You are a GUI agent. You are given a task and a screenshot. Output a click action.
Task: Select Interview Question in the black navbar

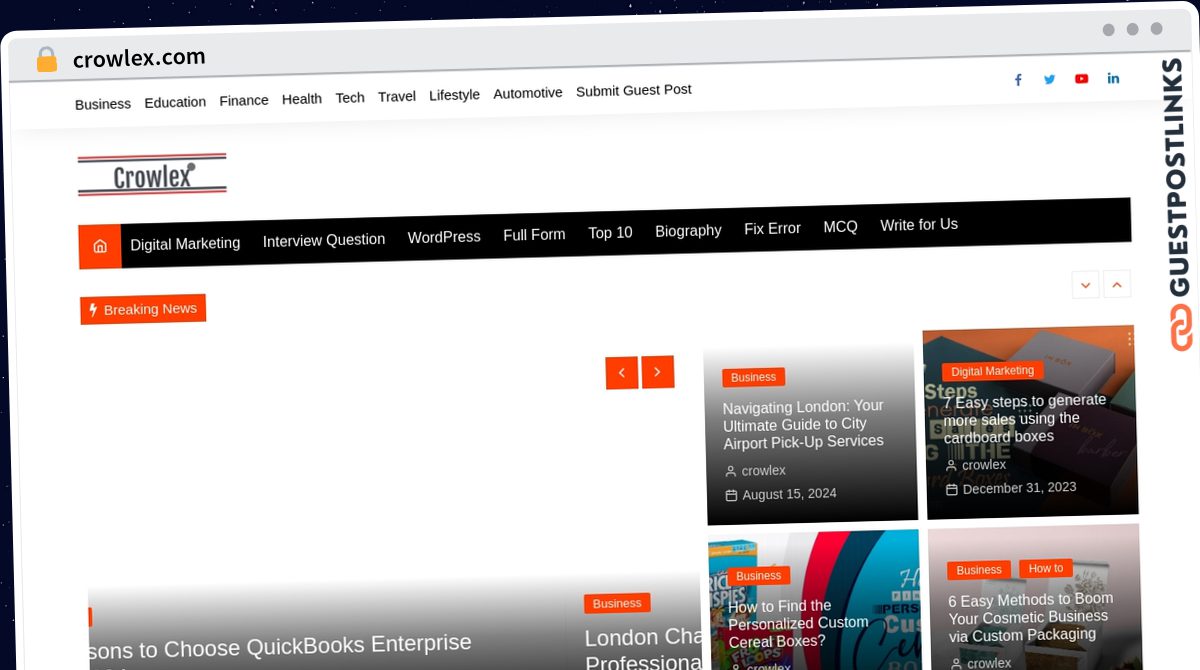point(324,240)
